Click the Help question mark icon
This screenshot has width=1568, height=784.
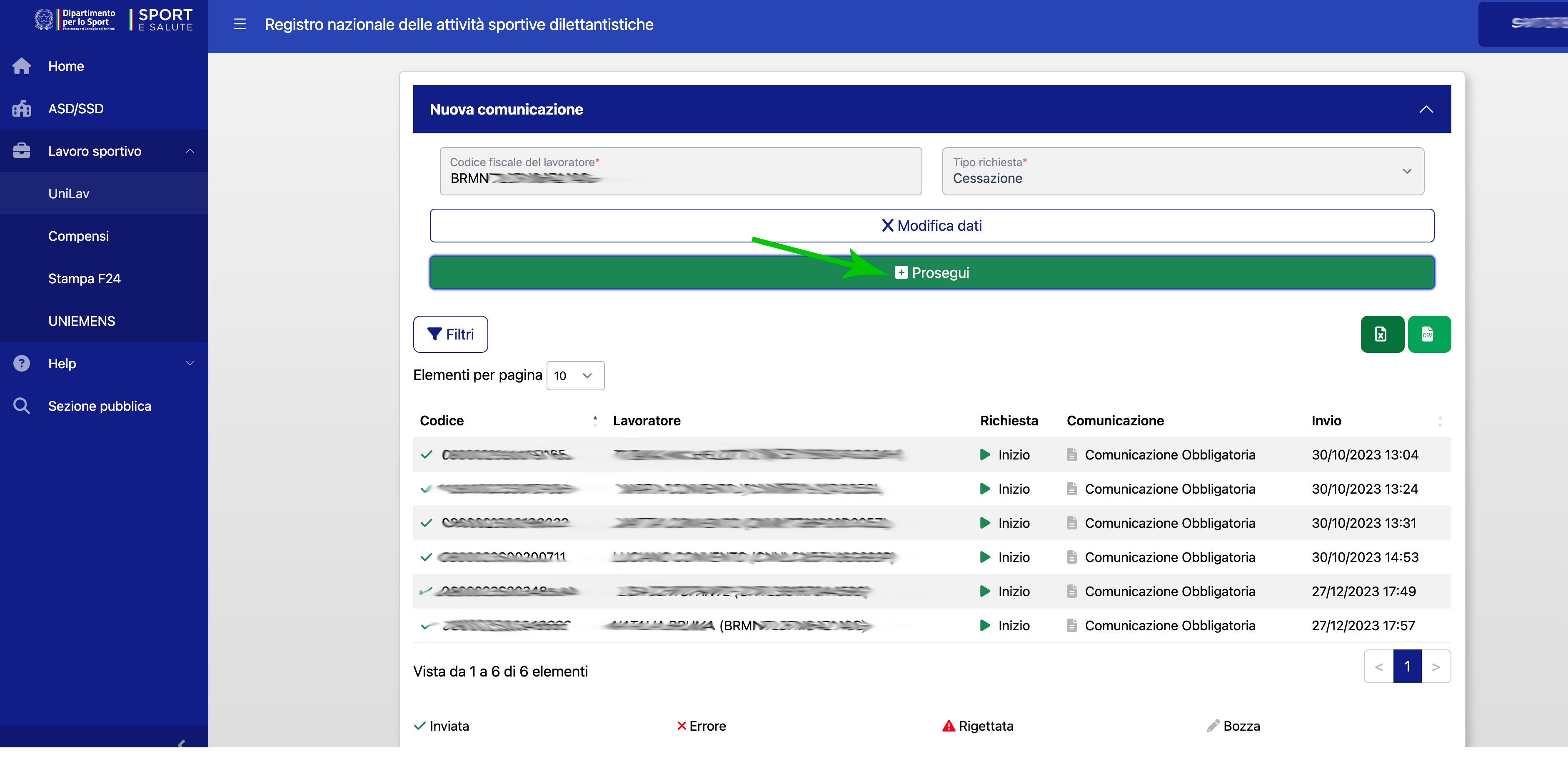[22, 363]
